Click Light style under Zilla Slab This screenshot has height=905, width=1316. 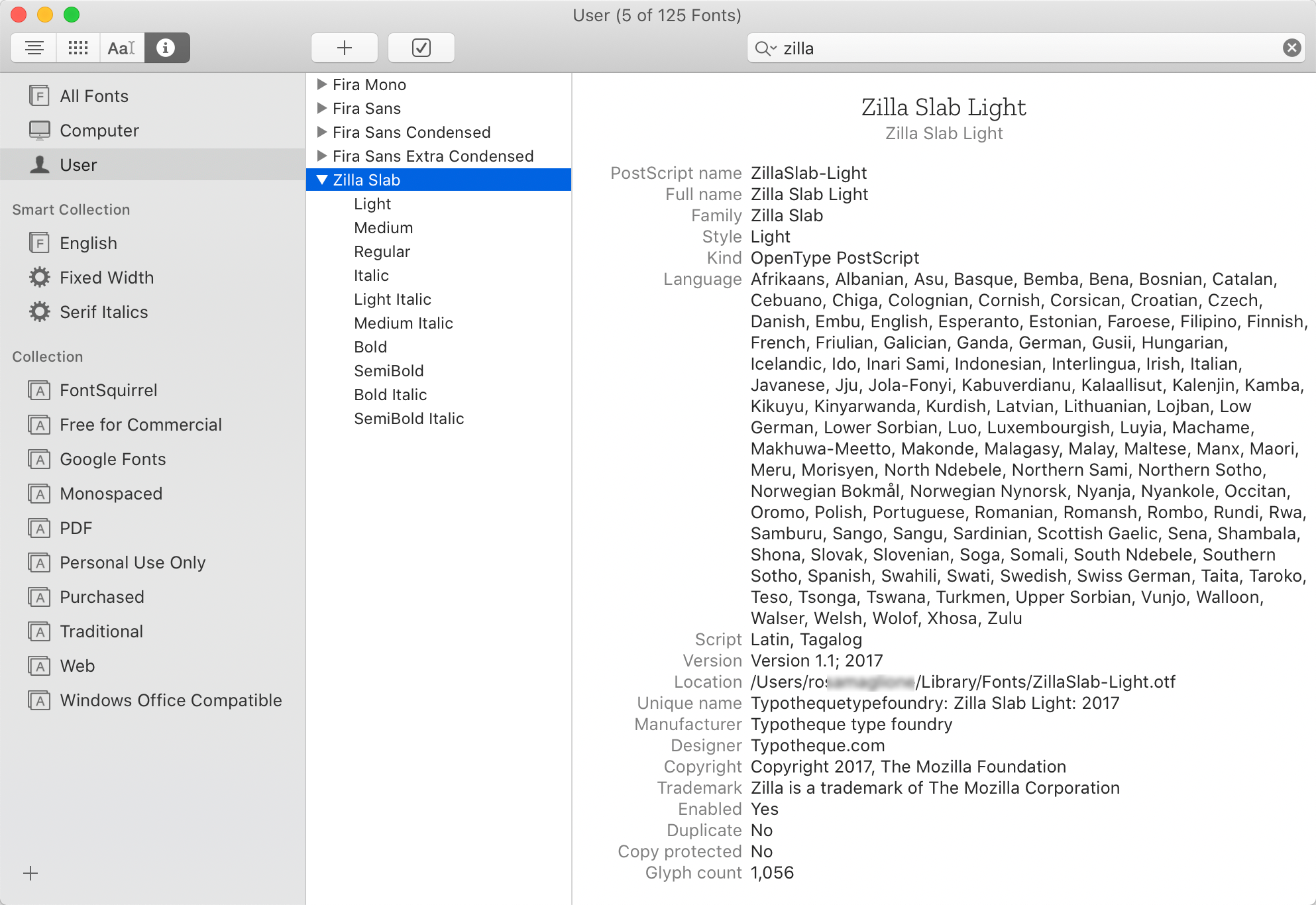(x=372, y=203)
